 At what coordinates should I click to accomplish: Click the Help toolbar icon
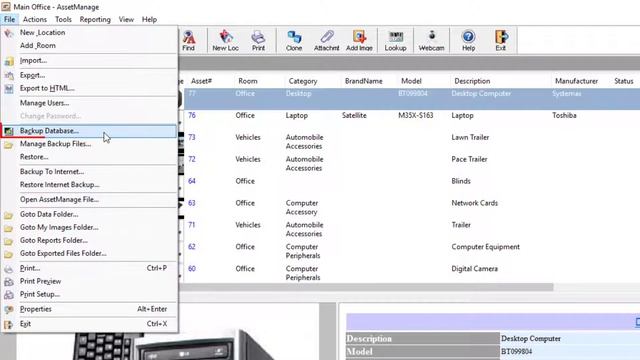click(468, 40)
